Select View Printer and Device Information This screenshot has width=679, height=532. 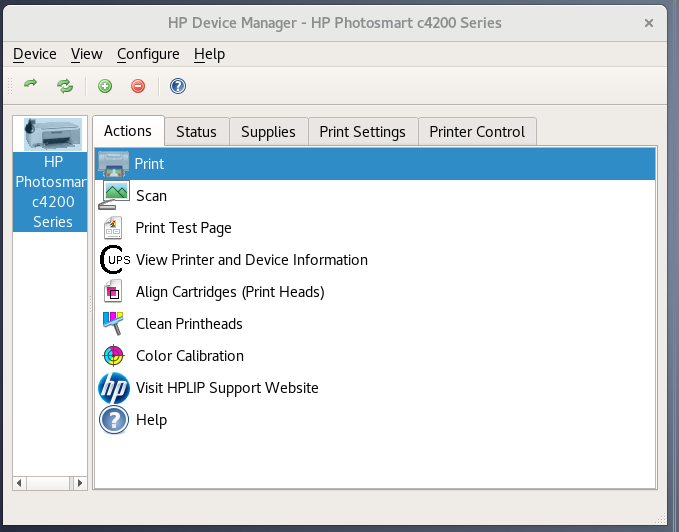pos(251,260)
